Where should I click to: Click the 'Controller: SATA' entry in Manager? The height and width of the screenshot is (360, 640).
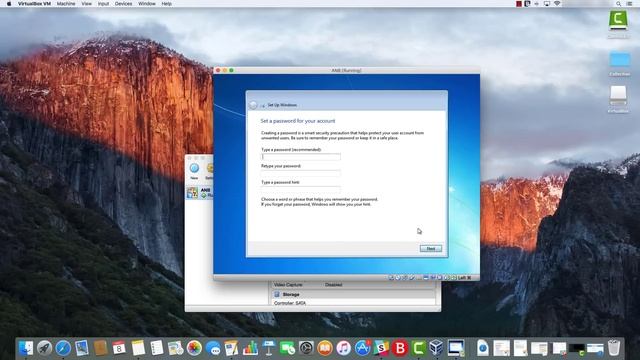click(x=290, y=303)
